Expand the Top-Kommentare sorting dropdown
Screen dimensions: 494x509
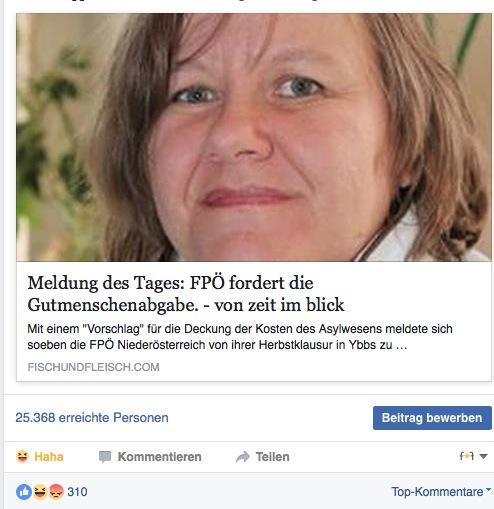(441, 491)
